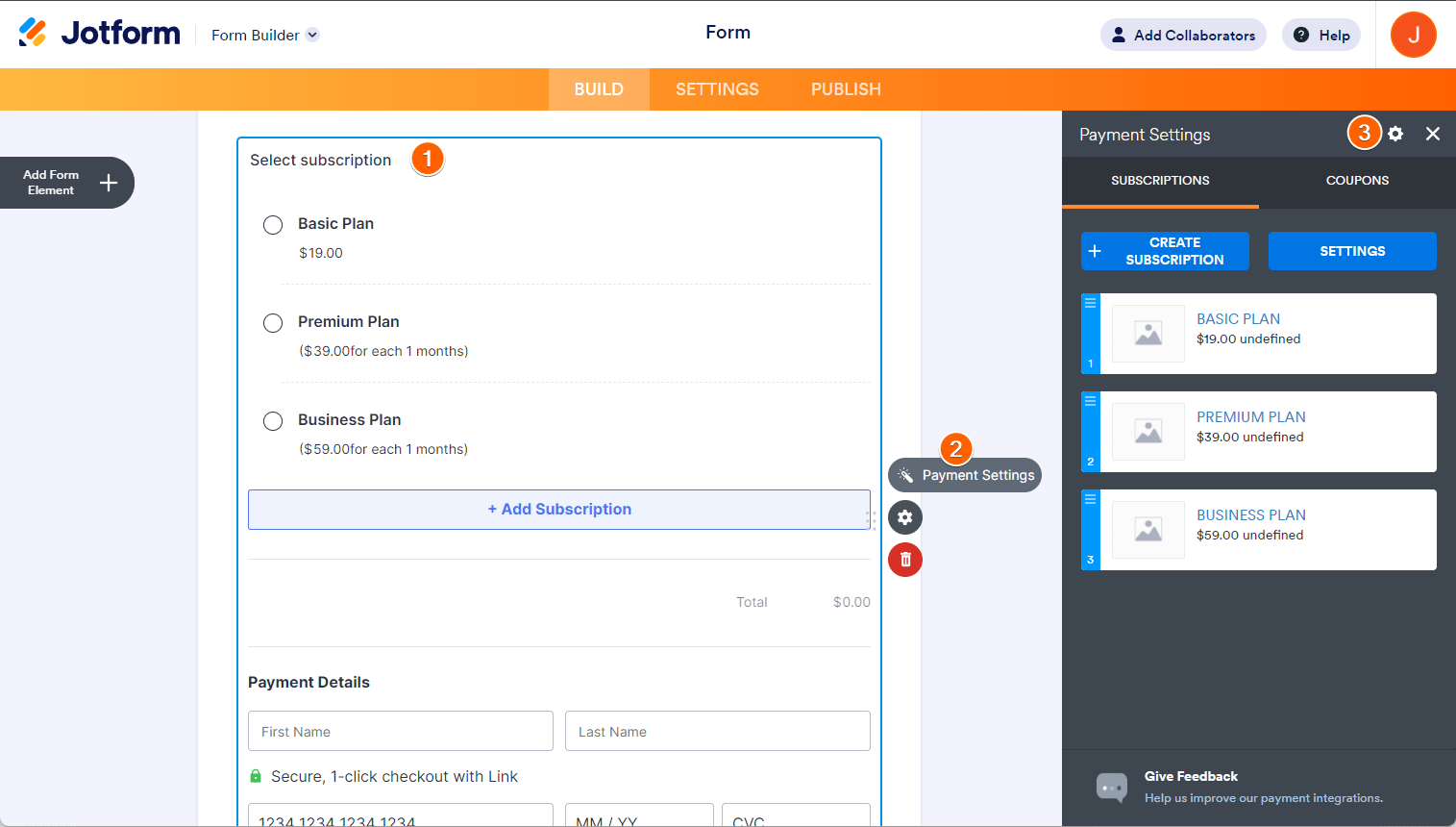Open Payment Settings wand button
1456x827 pixels.
pyautogui.click(x=965, y=475)
